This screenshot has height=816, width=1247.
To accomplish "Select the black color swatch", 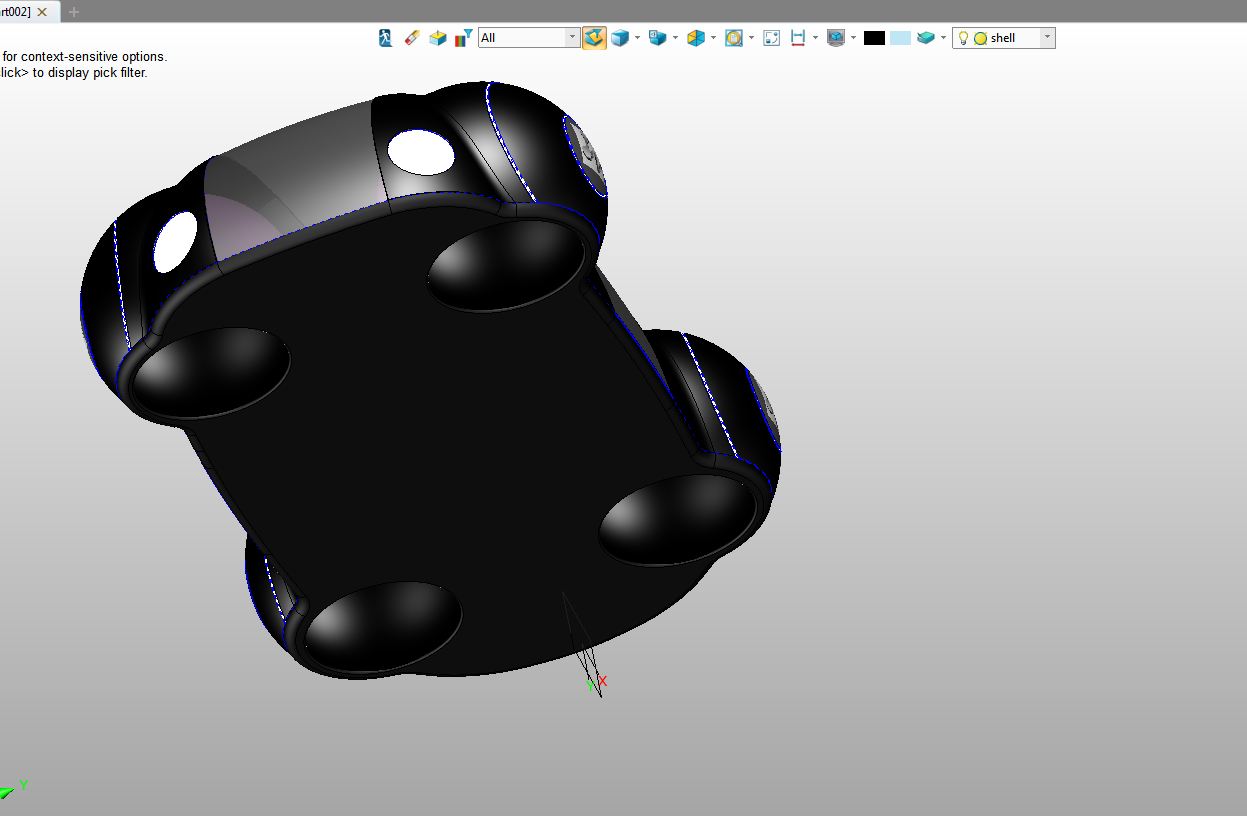I will 874,38.
